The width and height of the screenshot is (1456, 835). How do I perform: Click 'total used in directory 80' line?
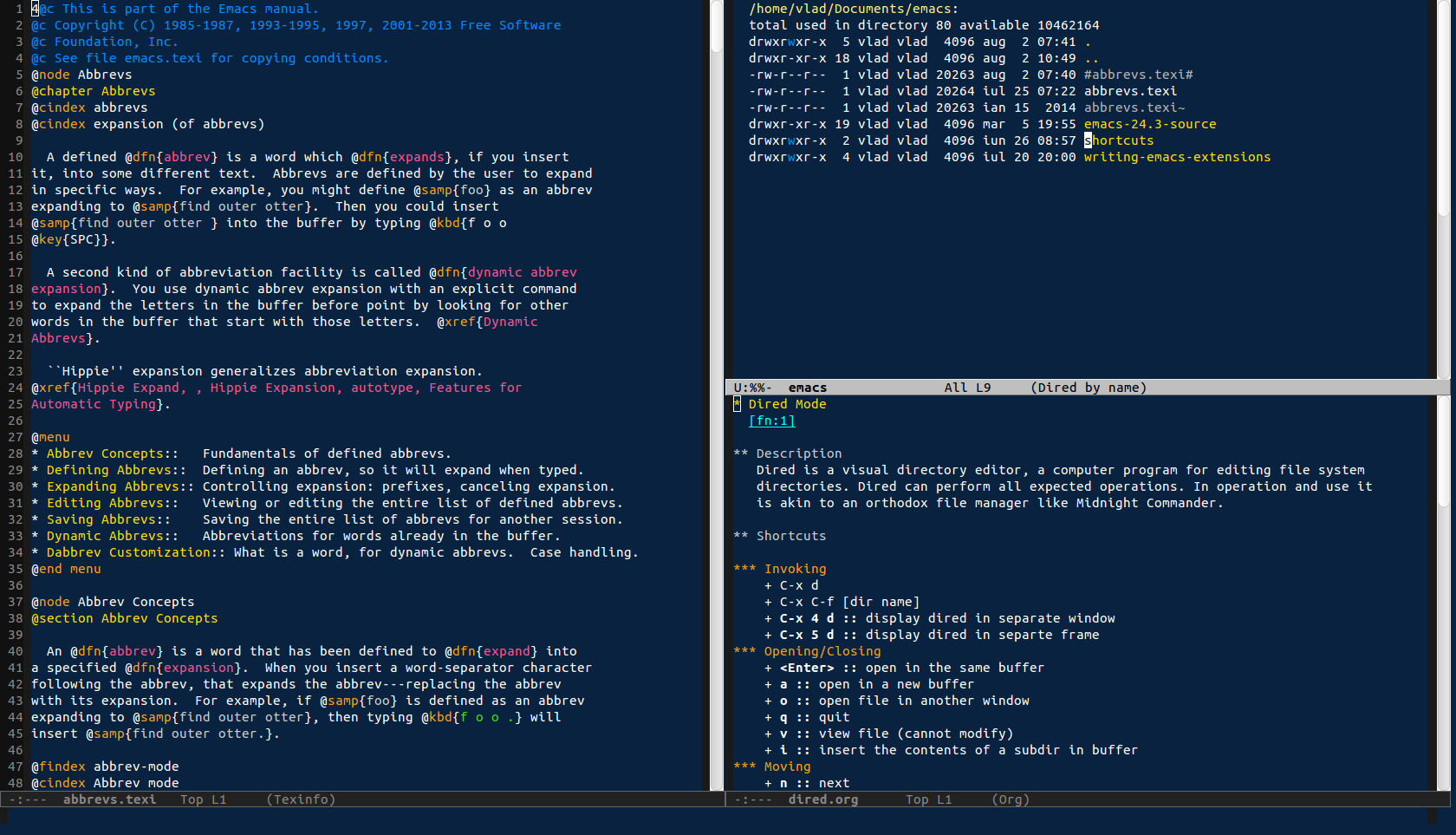(924, 25)
